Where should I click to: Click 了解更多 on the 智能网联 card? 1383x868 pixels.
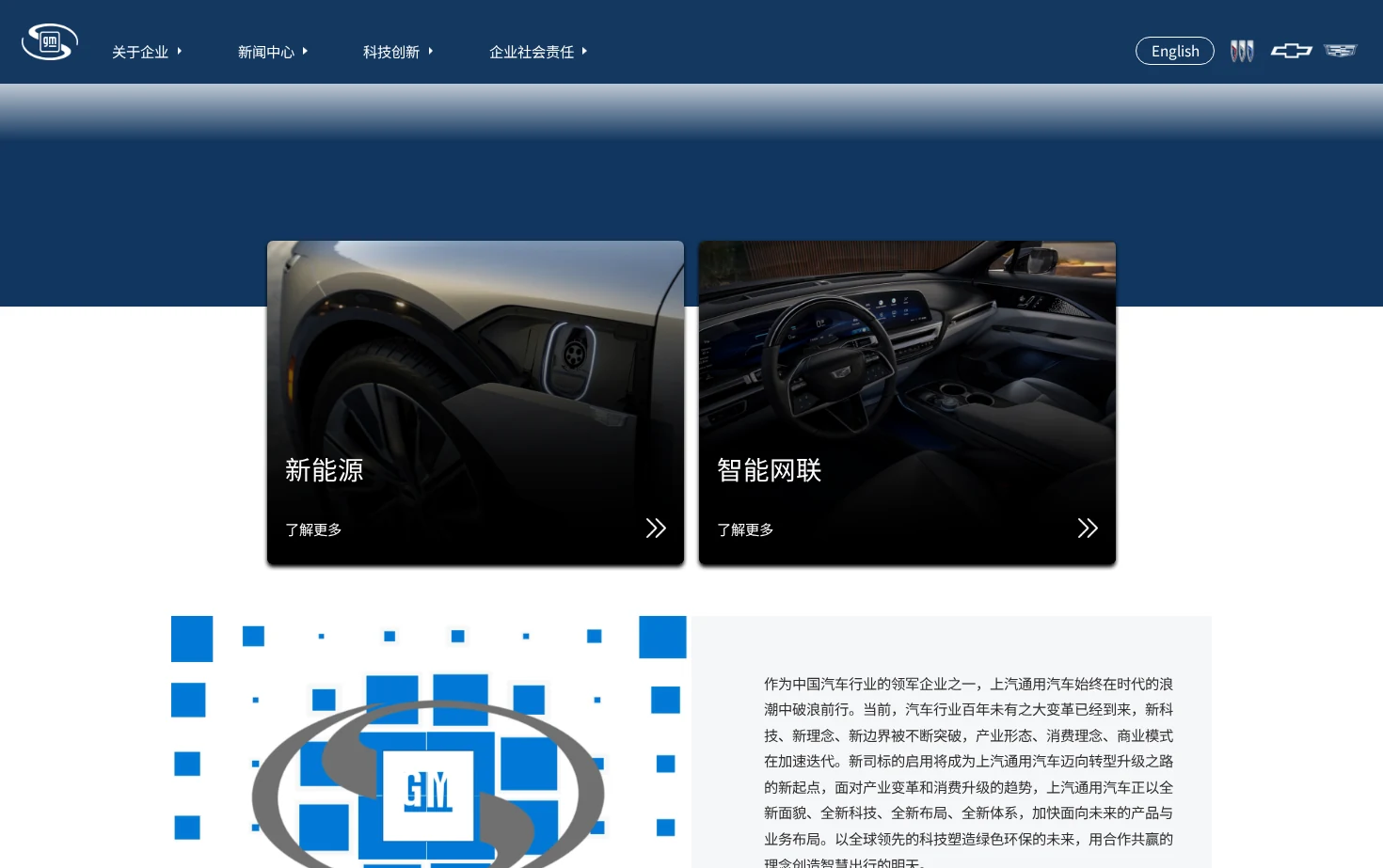coord(745,529)
